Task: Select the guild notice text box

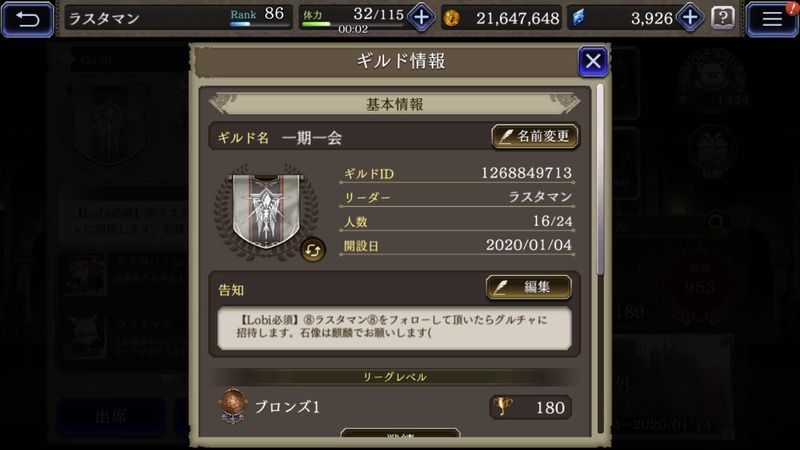Action: (x=394, y=328)
